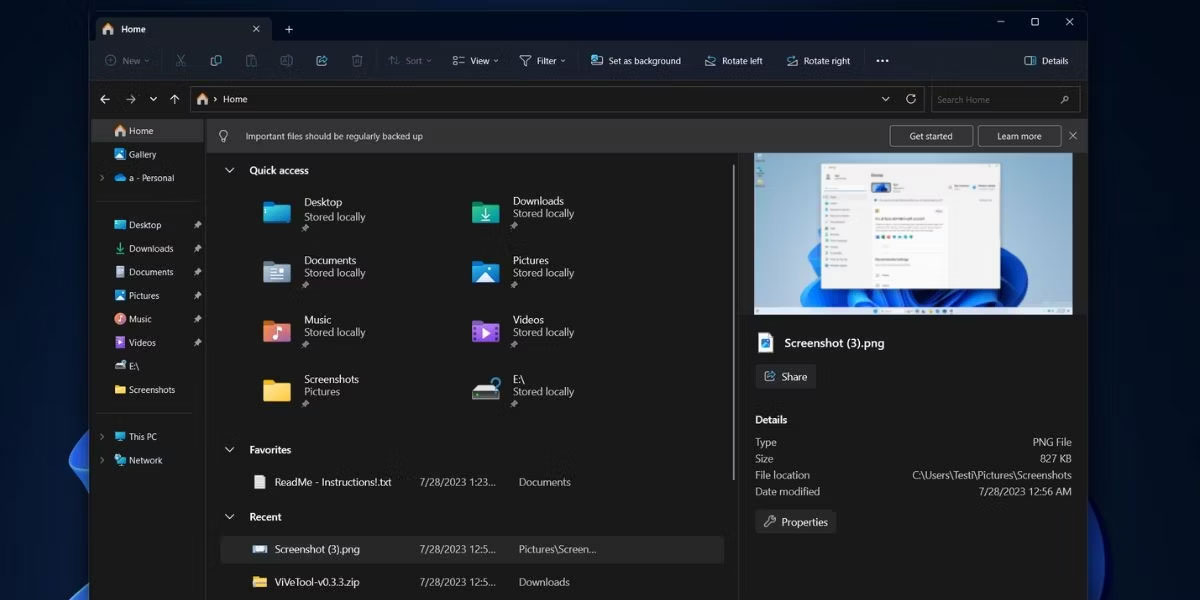Screen dimensions: 1200x600
Task: Click the search magnifier icon
Action: click(1064, 99)
